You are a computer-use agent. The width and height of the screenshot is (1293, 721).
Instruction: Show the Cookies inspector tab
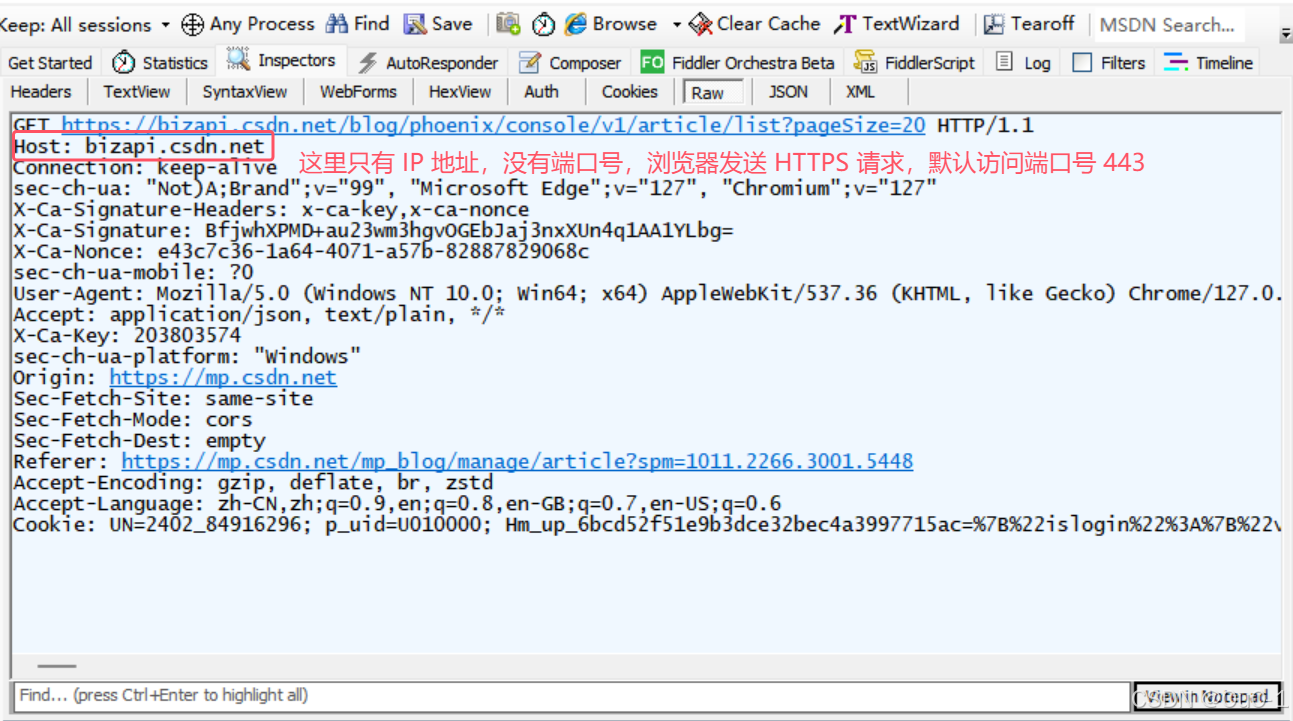pyautogui.click(x=630, y=92)
